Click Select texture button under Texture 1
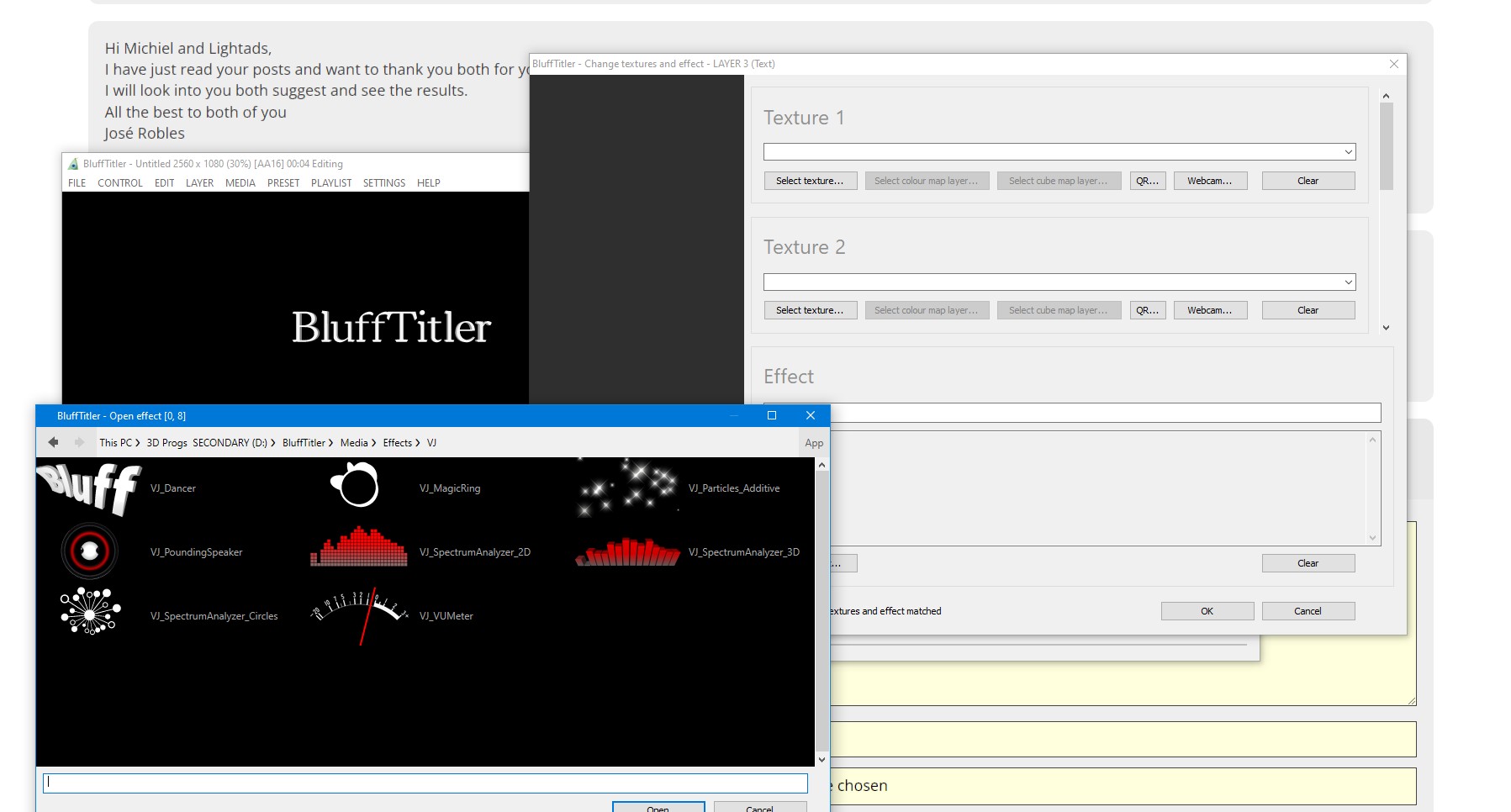The height and width of the screenshot is (812, 1511). coord(810,181)
